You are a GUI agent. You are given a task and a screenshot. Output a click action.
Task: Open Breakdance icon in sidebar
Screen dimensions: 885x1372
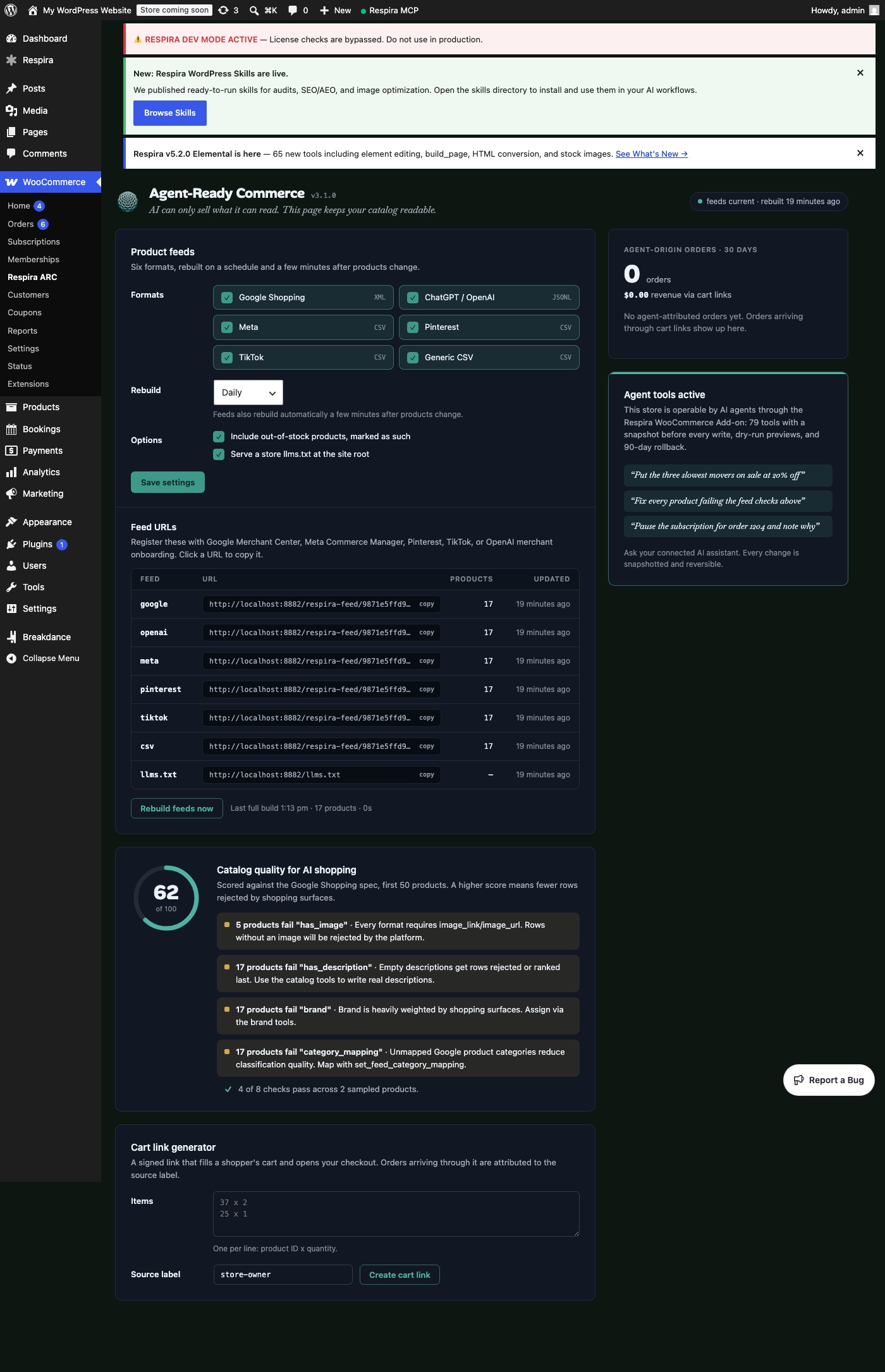tap(11, 637)
